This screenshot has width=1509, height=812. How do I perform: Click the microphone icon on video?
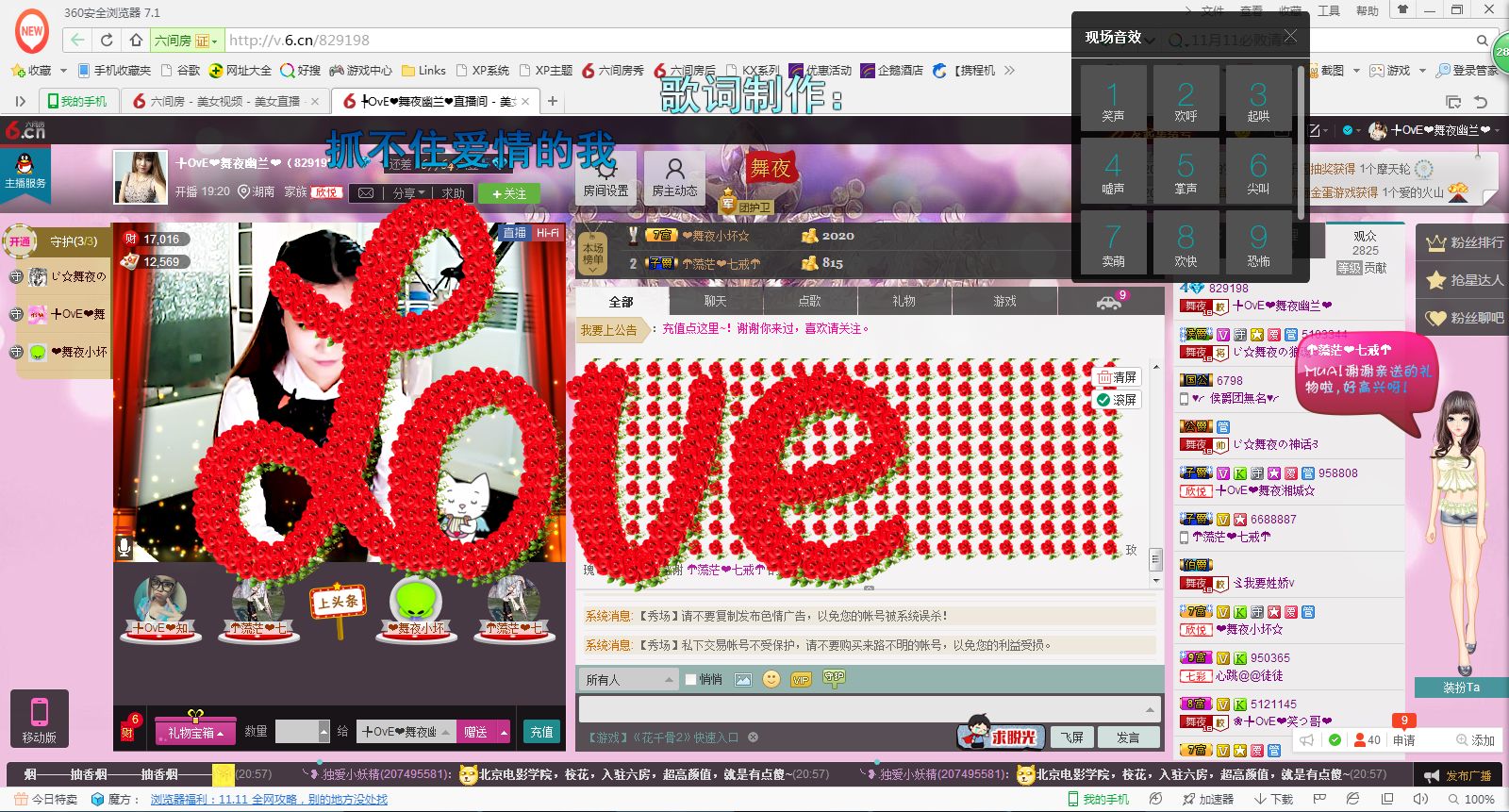click(124, 546)
